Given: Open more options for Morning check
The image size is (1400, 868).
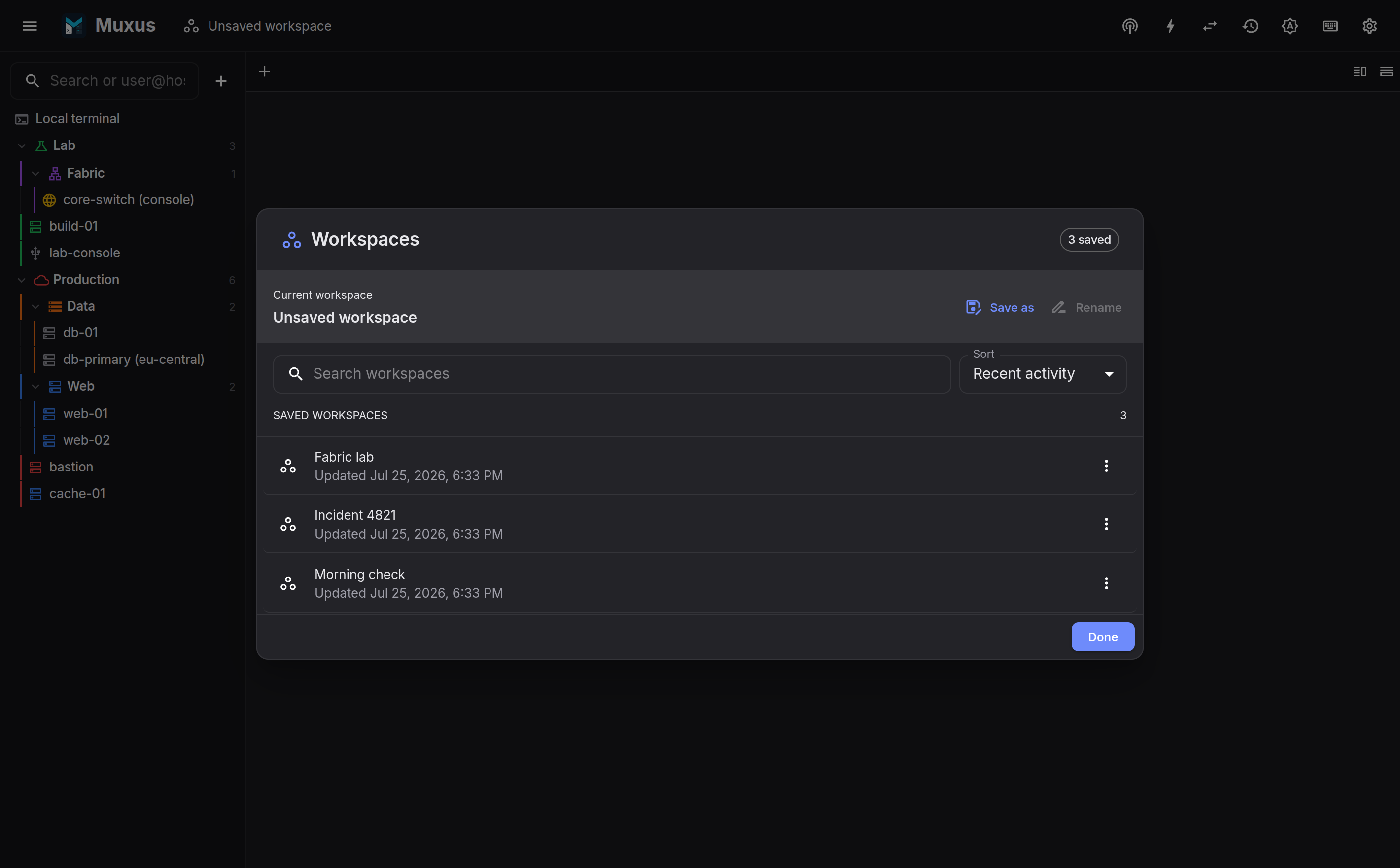Looking at the screenshot, I should coord(1106,583).
